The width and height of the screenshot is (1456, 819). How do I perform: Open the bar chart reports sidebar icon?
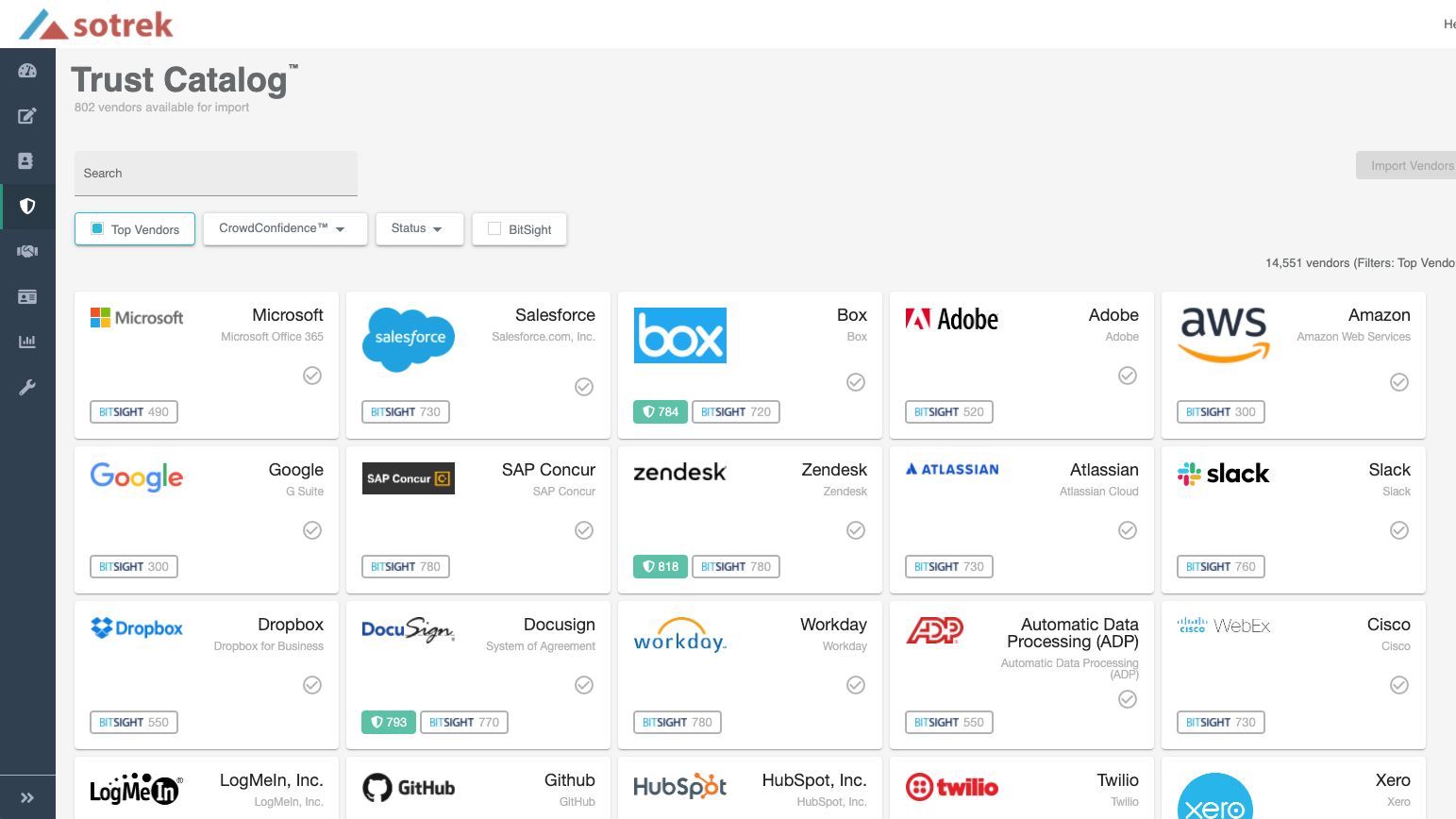coord(27,342)
